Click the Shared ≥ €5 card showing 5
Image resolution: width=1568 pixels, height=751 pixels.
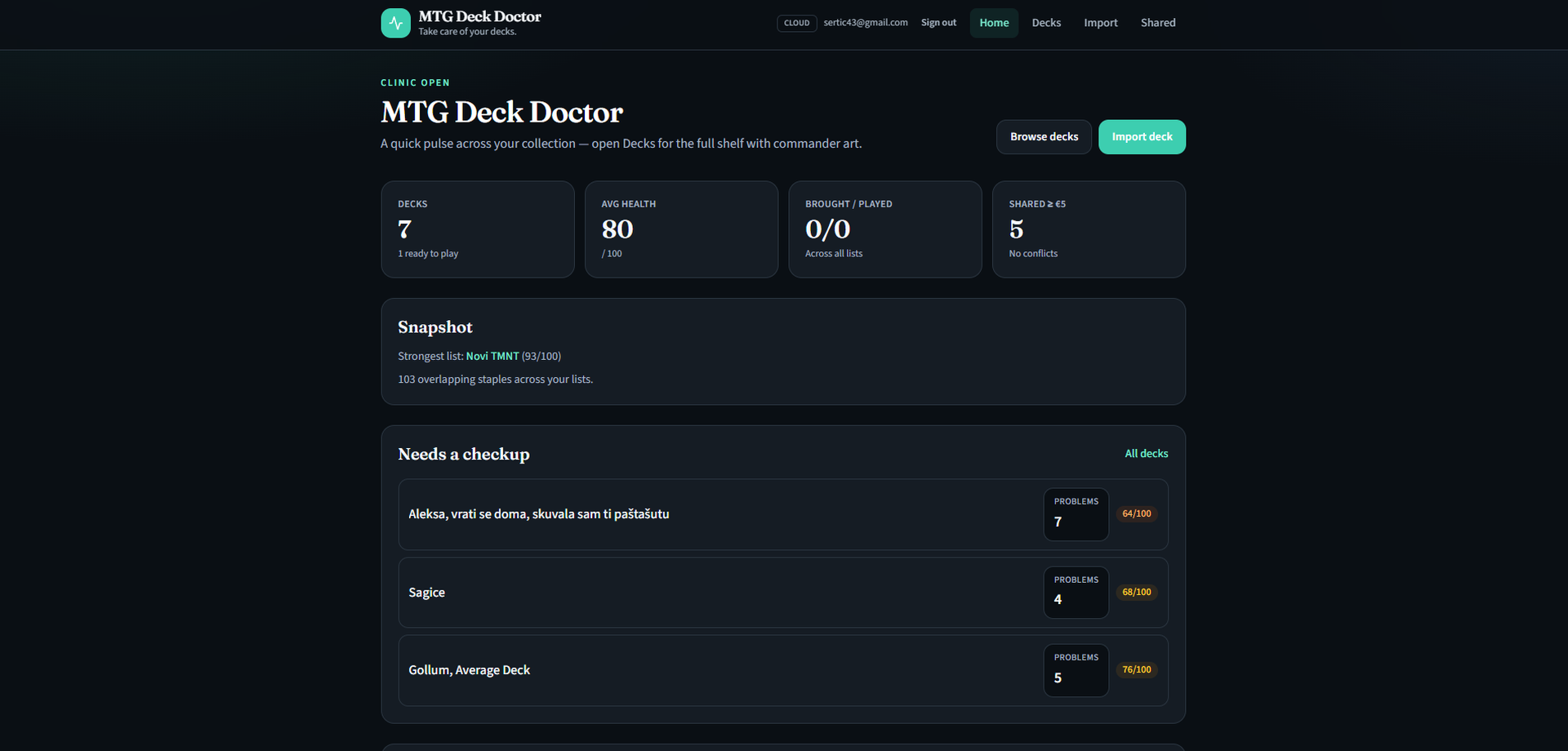coord(1089,229)
